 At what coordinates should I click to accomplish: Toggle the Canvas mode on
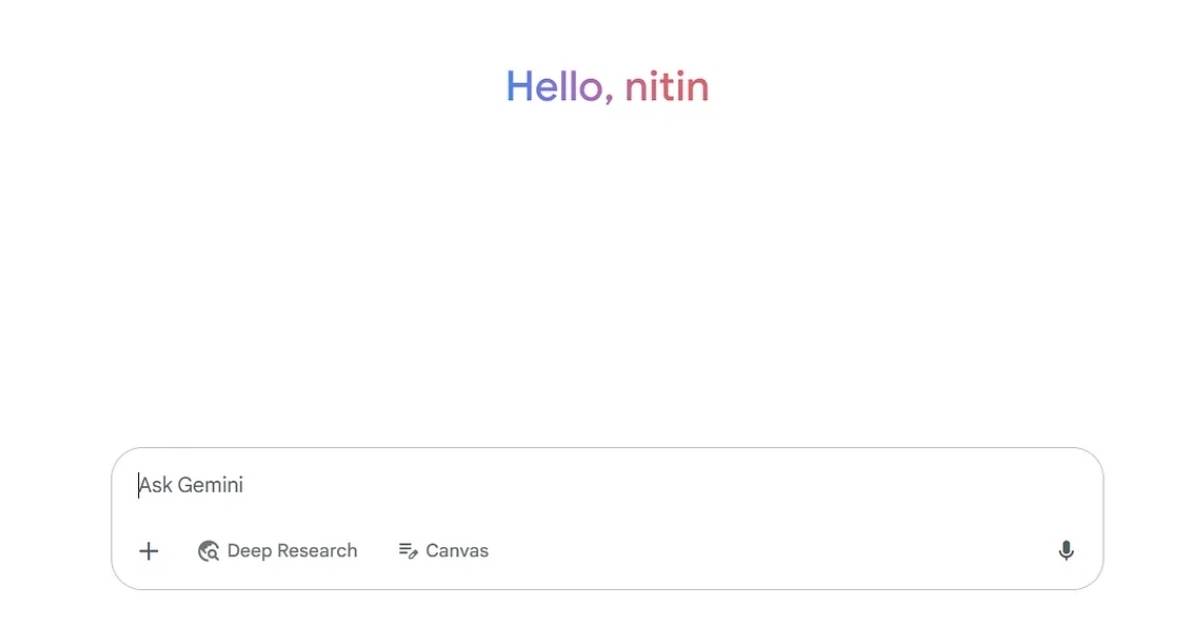(444, 551)
